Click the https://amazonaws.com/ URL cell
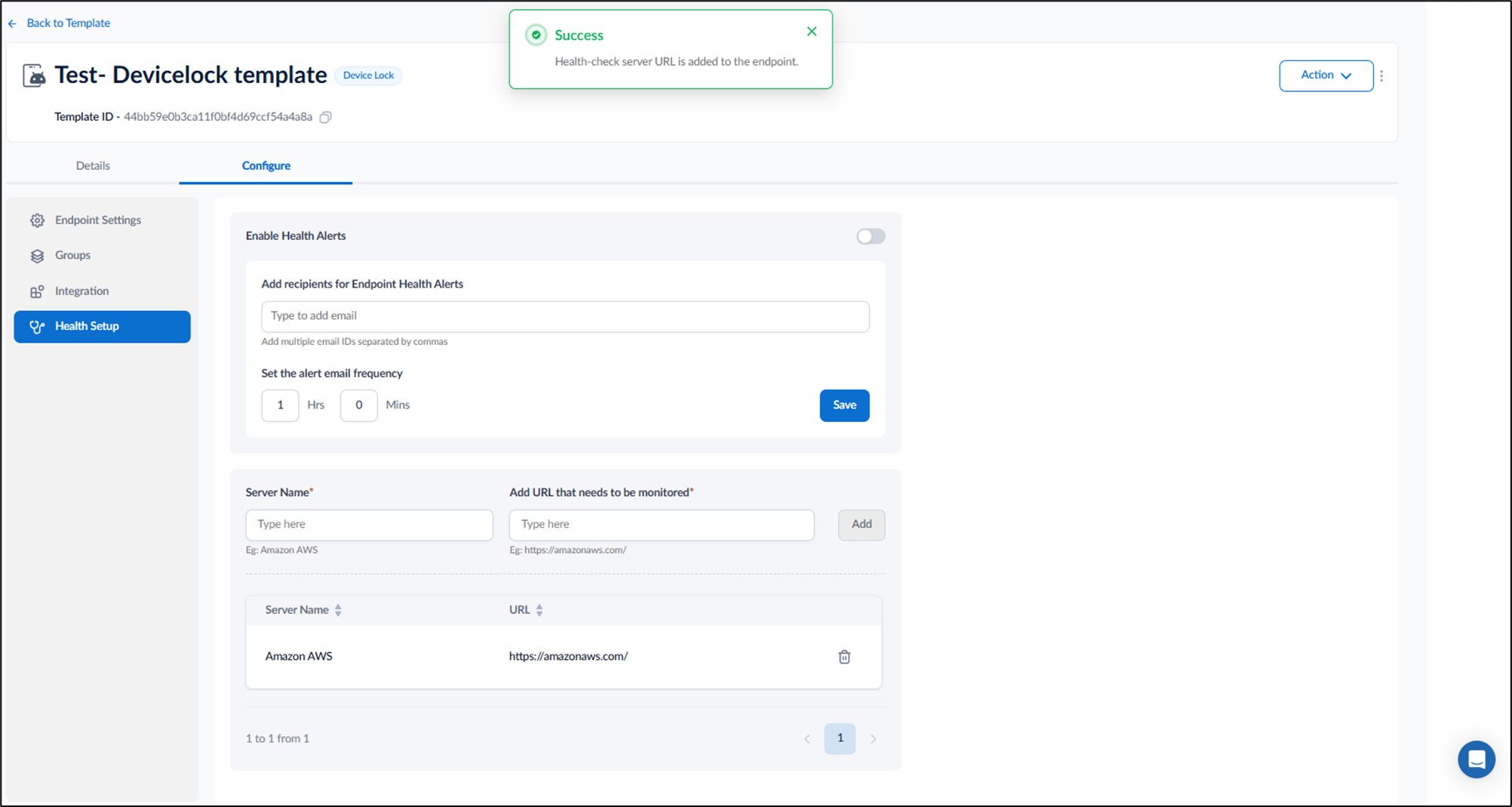The height and width of the screenshot is (807, 1512). click(x=568, y=657)
